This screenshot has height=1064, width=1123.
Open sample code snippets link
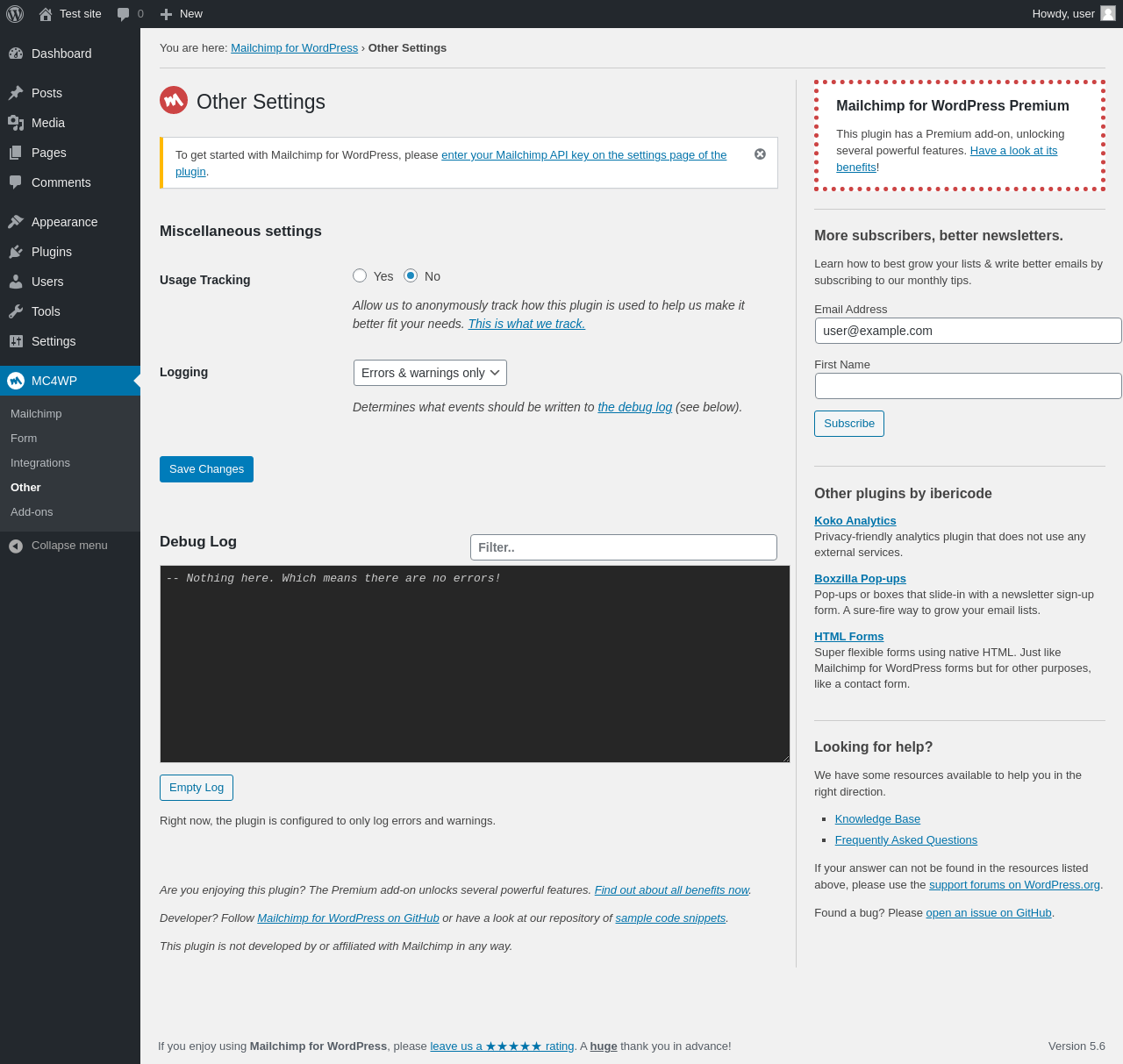coord(670,918)
